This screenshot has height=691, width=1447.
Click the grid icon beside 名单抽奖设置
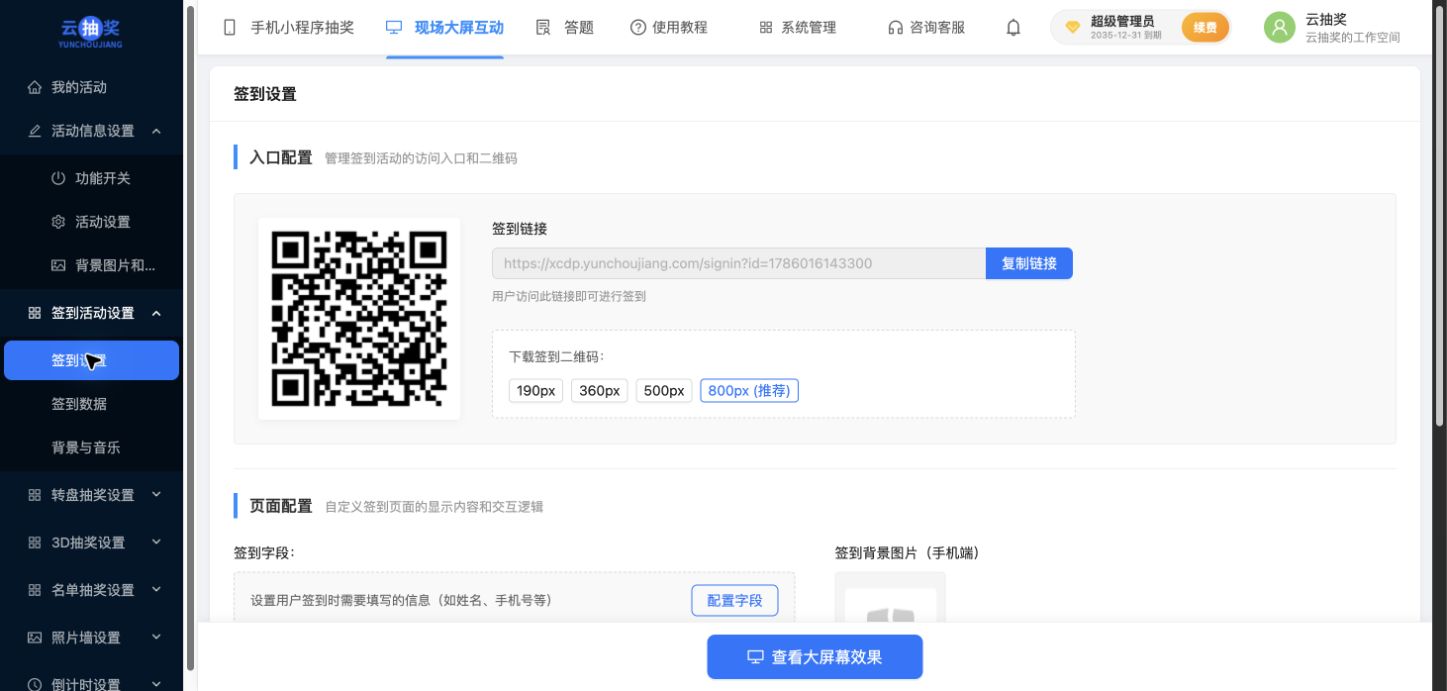coord(35,590)
